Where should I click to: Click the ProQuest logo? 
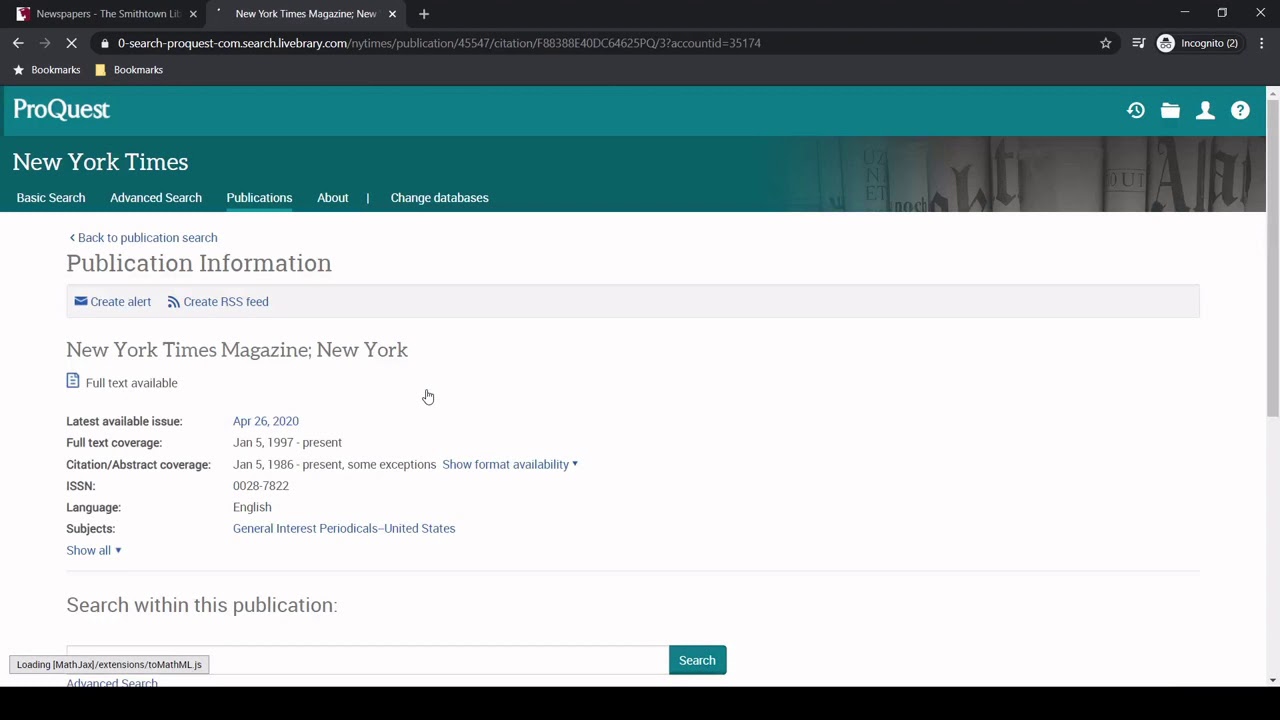(61, 109)
